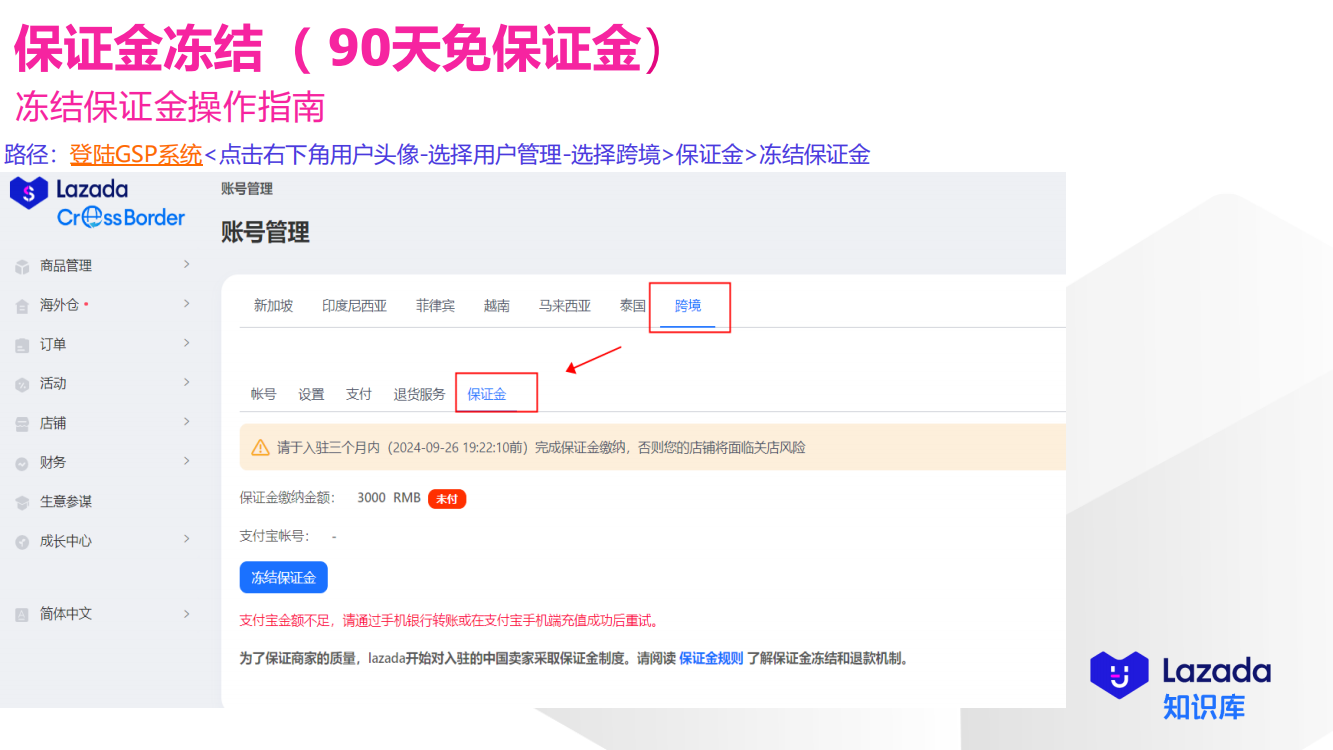Screen dimensions: 1333x750
Task: Expand the 财务 menu chevron
Action: pos(186,461)
